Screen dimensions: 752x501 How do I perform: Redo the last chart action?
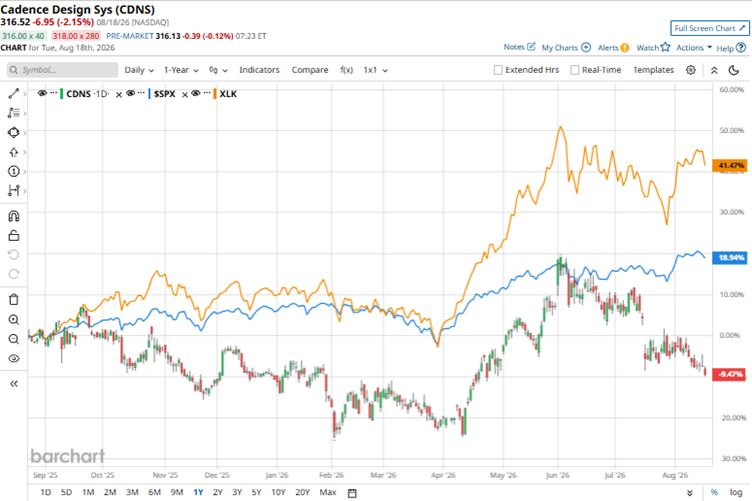pyautogui.click(x=13, y=274)
